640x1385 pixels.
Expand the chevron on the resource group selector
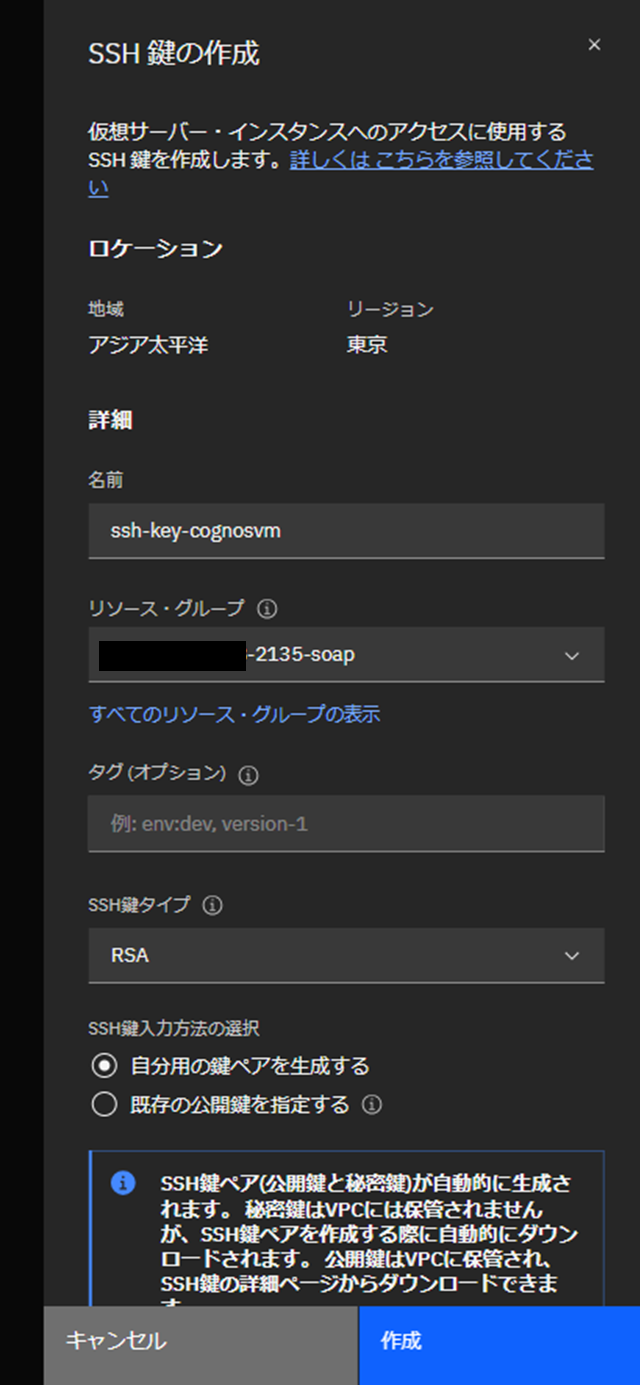571,655
